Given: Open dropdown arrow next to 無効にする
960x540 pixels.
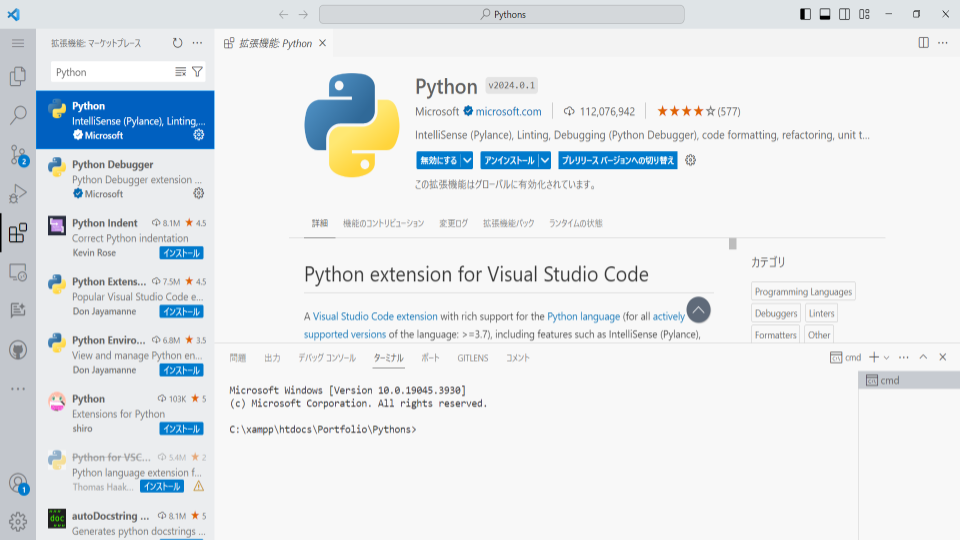Looking at the screenshot, I should point(467,160).
